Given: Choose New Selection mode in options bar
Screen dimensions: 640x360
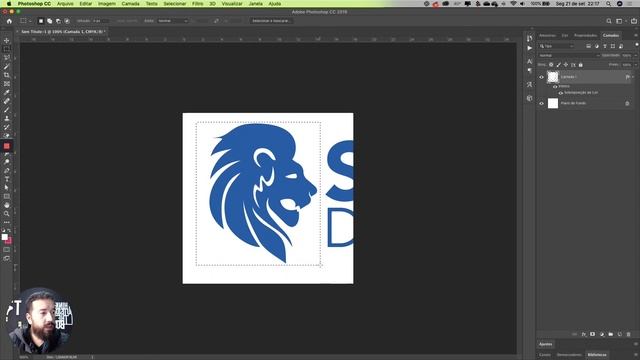Looking at the screenshot, I should coord(40,21).
